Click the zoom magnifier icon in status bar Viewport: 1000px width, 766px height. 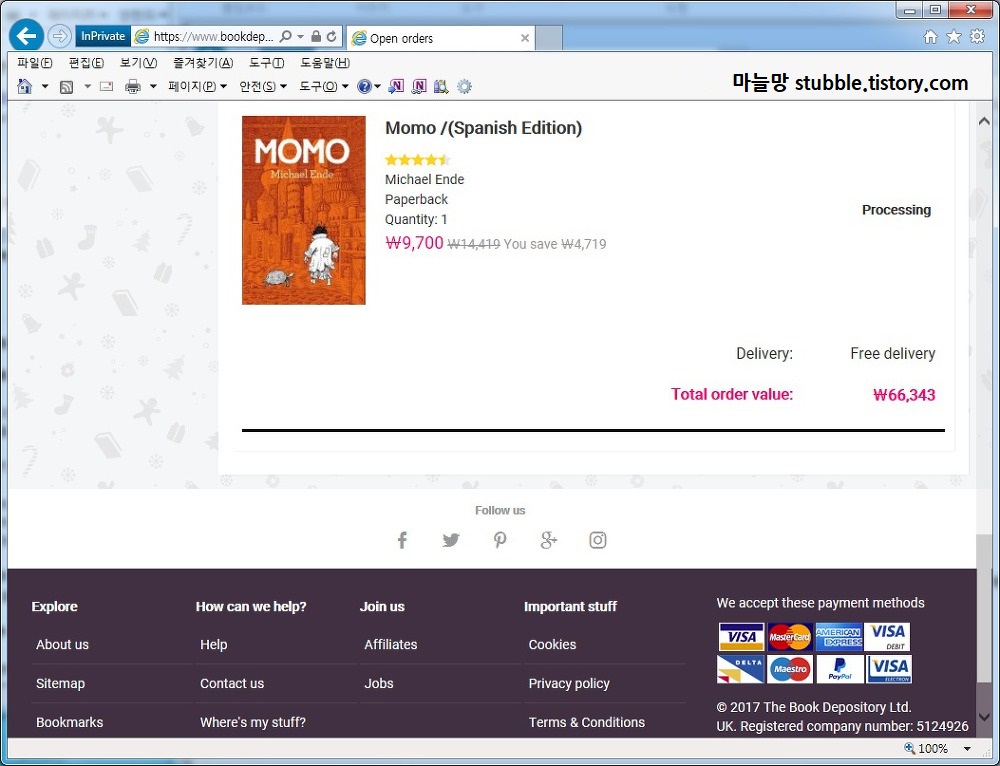(x=909, y=748)
